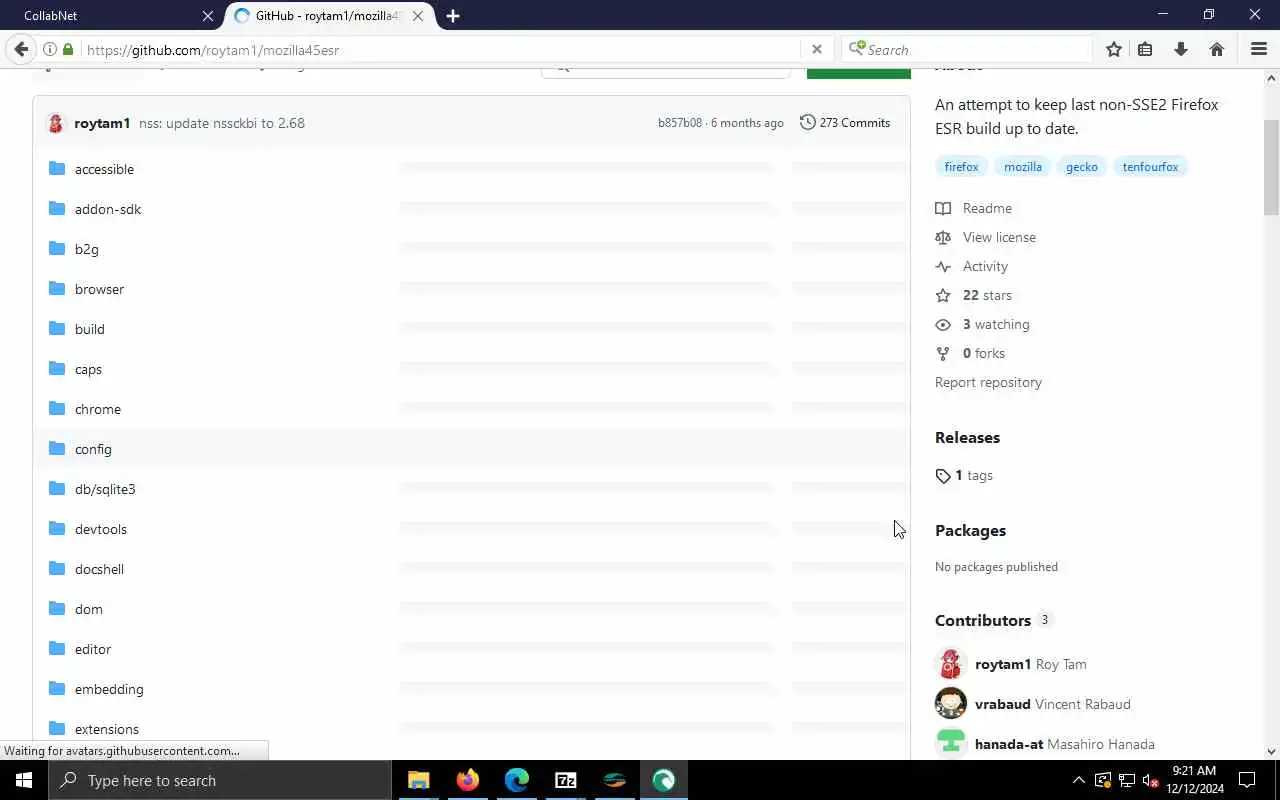The height and width of the screenshot is (800, 1280).
Task: Bookmark this page with the star icon
Action: click(x=1113, y=49)
